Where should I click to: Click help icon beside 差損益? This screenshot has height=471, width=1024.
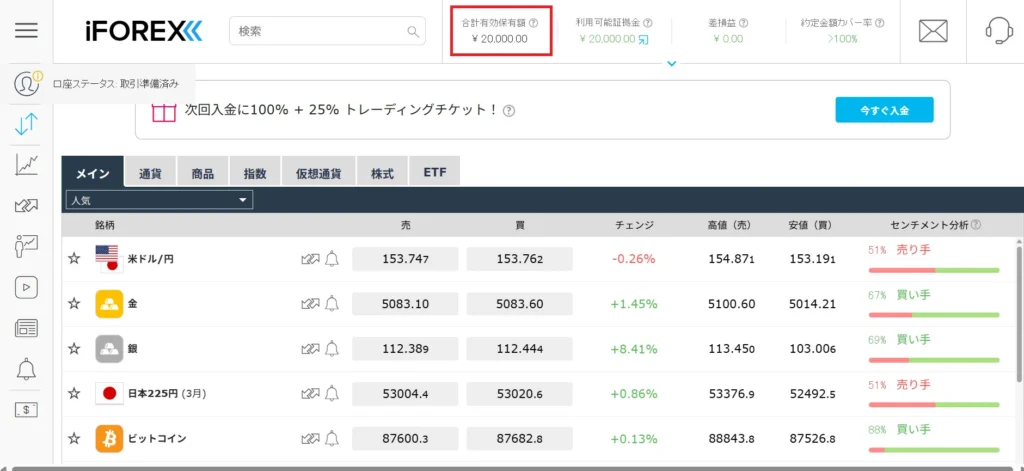coord(743,23)
